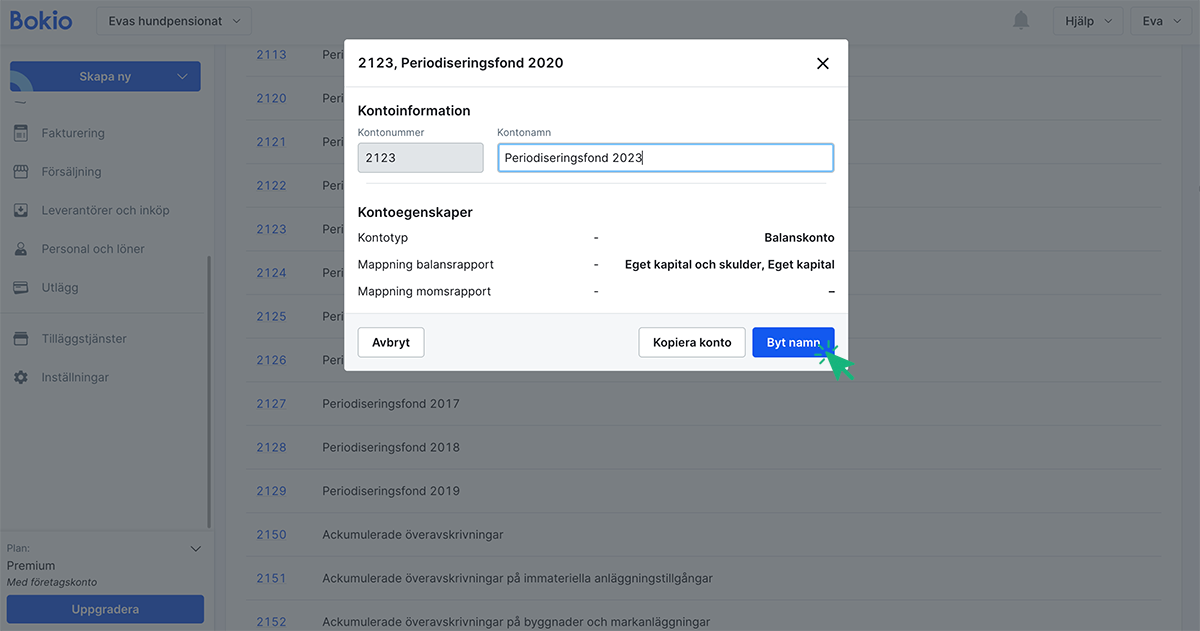Image resolution: width=1200 pixels, height=631 pixels.
Task: Click Kopiera konto to duplicate the account
Action: point(692,341)
